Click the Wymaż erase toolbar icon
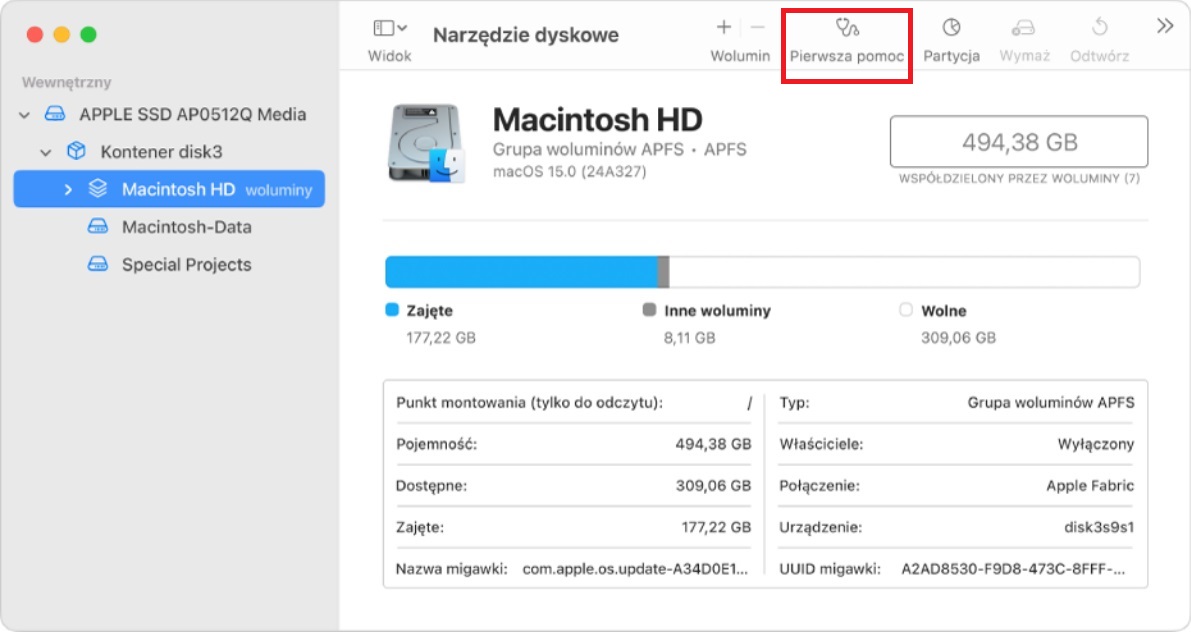The width and height of the screenshot is (1191, 632). pyautogui.click(x=1024, y=28)
